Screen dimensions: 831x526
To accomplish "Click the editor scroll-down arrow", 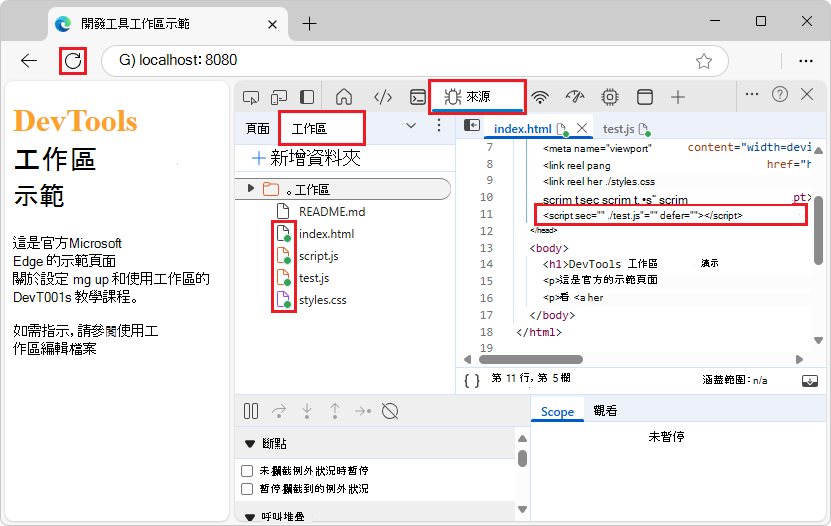I will coord(818,340).
